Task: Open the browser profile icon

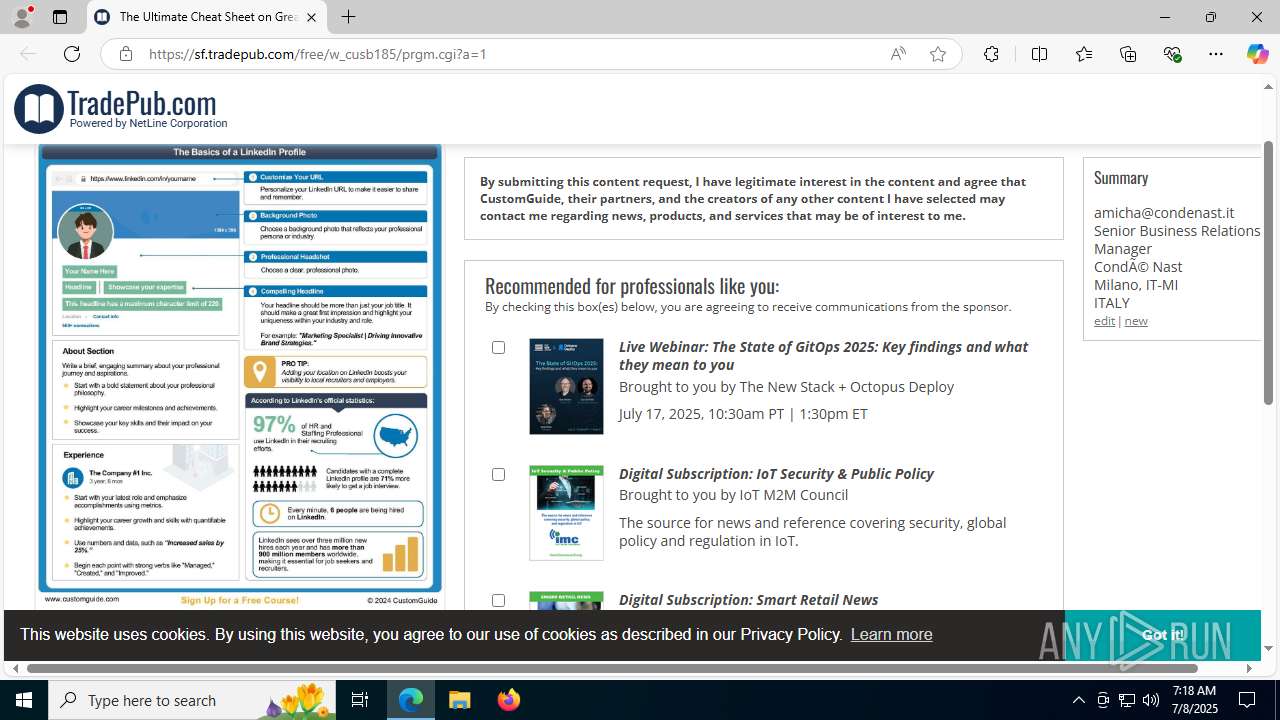Action: 22,17
